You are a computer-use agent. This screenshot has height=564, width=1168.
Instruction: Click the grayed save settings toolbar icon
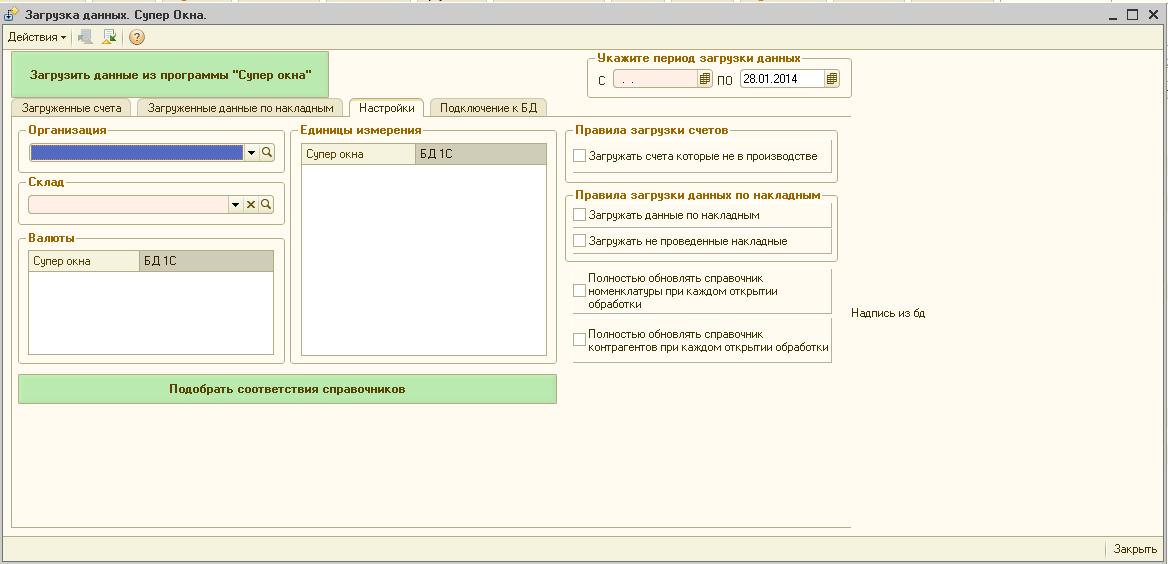(85, 37)
